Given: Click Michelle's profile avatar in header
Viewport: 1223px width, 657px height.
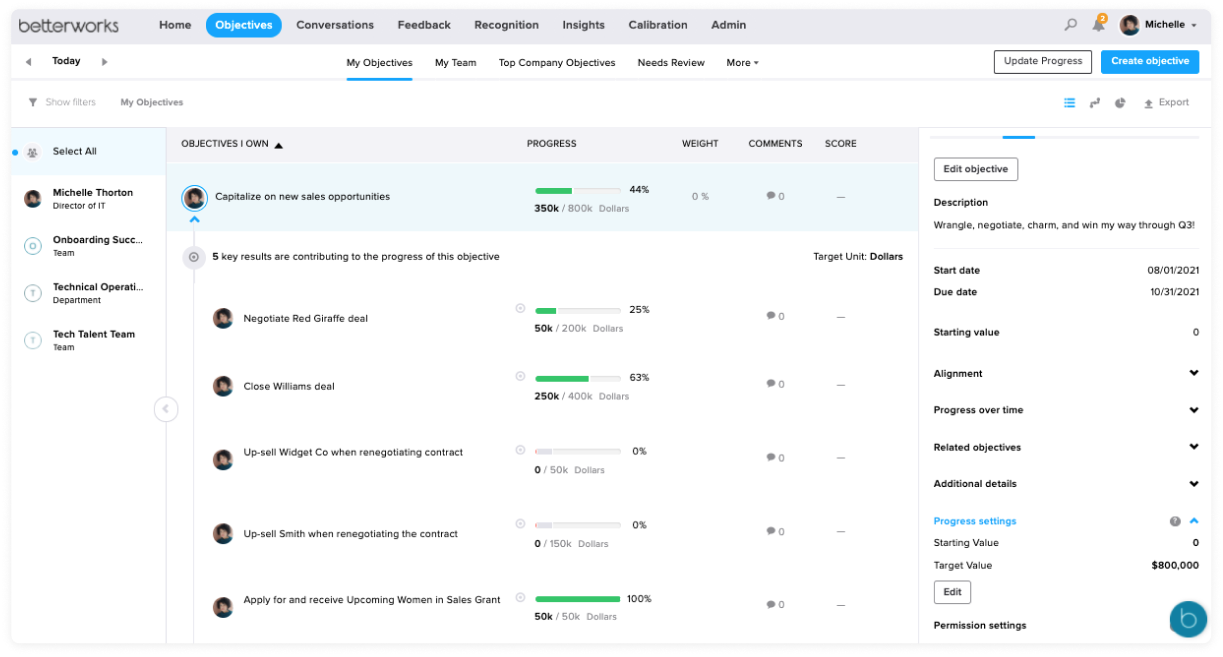Looking at the screenshot, I should [x=1130, y=25].
